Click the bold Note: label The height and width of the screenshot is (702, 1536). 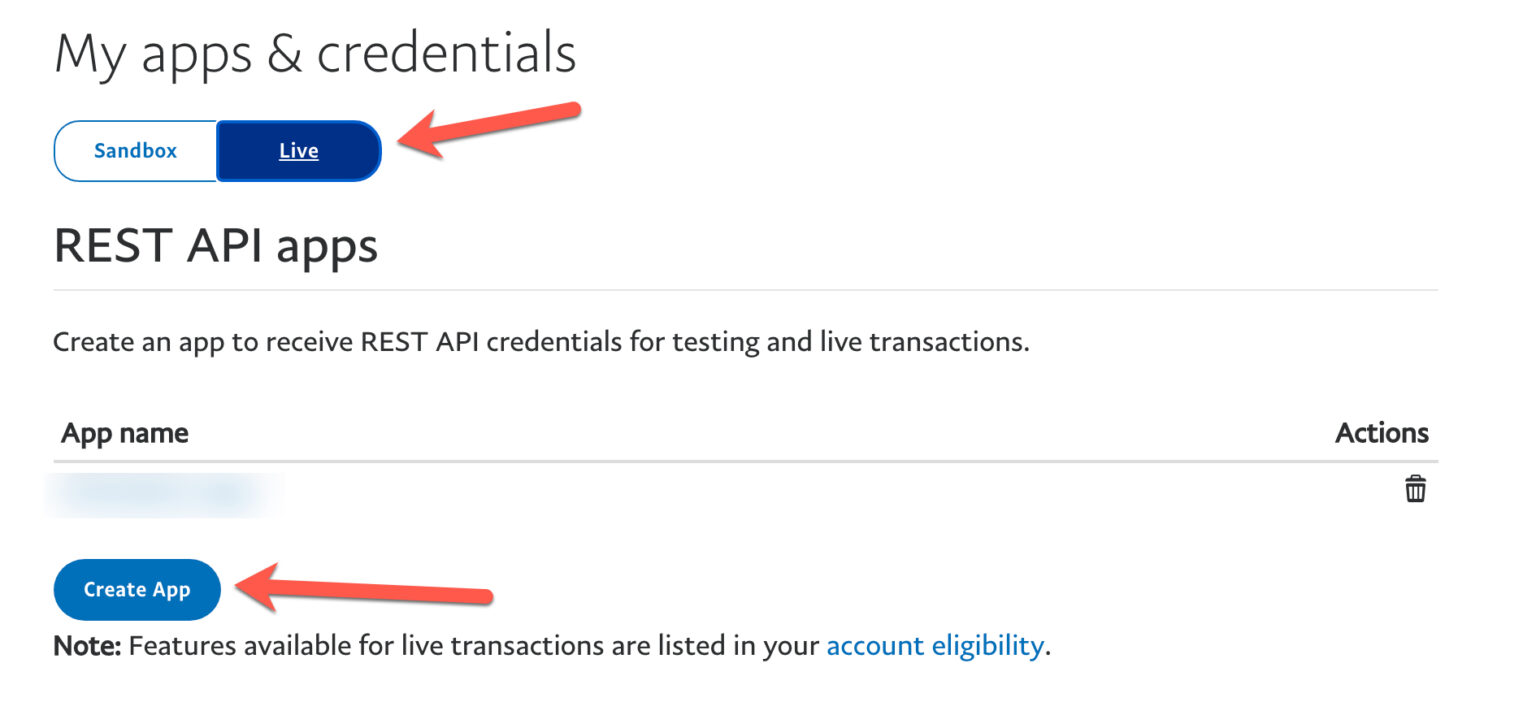(87, 646)
